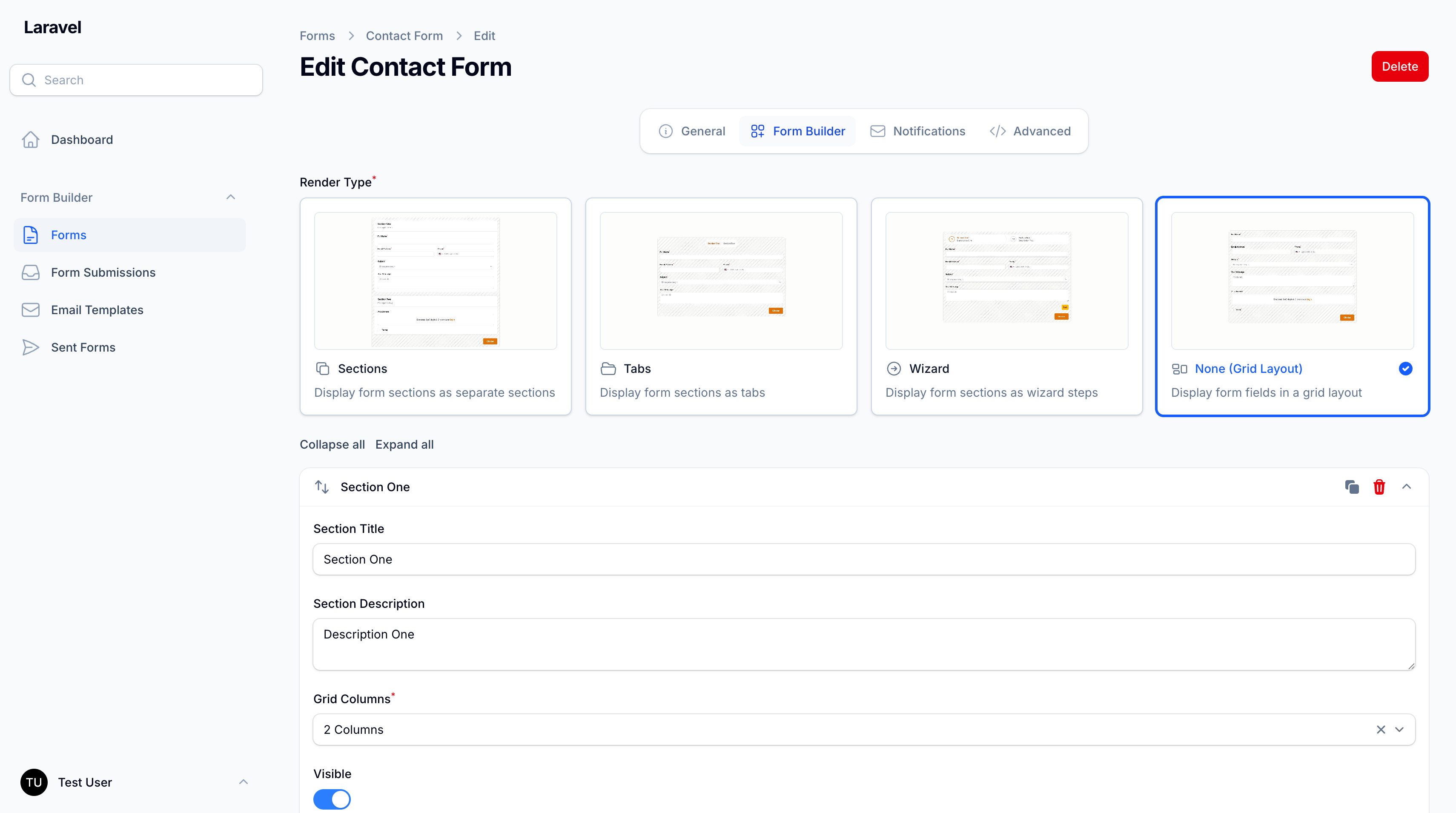
Task: Select the Forms icon in the sidebar
Action: click(31, 235)
